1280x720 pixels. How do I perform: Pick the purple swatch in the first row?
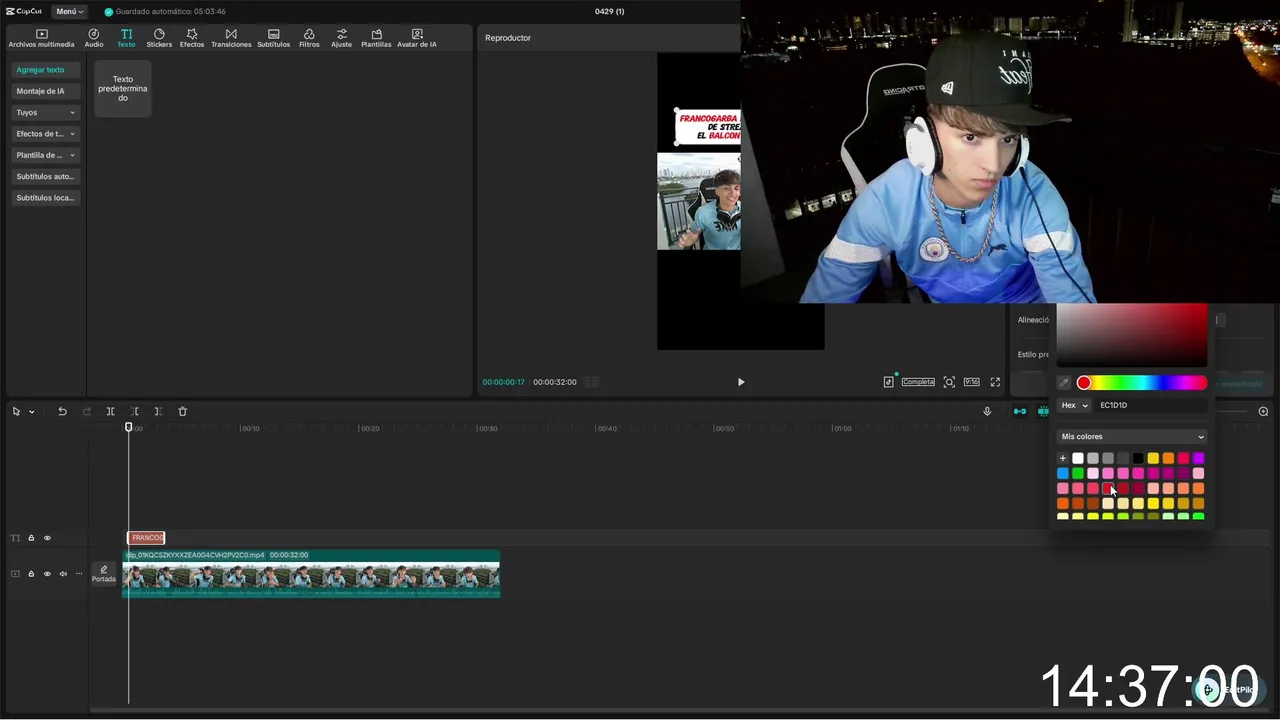(1198, 459)
